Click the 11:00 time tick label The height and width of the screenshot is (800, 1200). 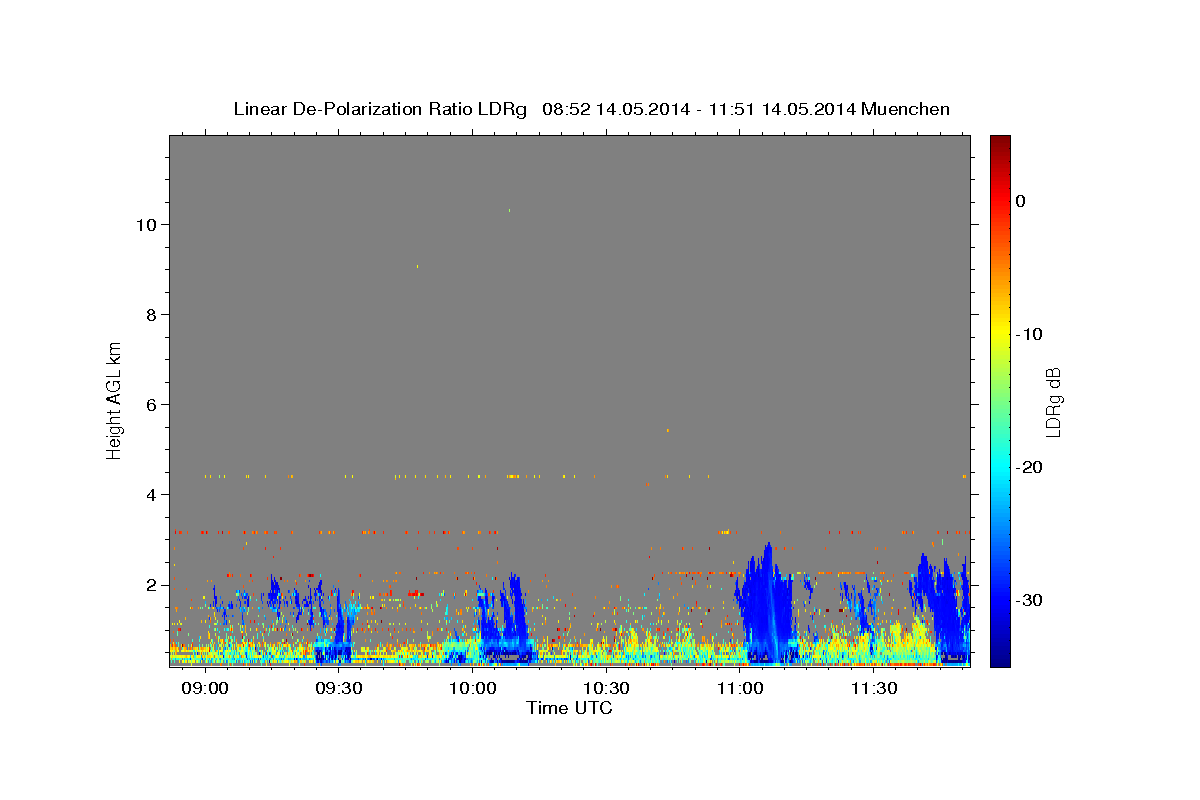(x=739, y=689)
